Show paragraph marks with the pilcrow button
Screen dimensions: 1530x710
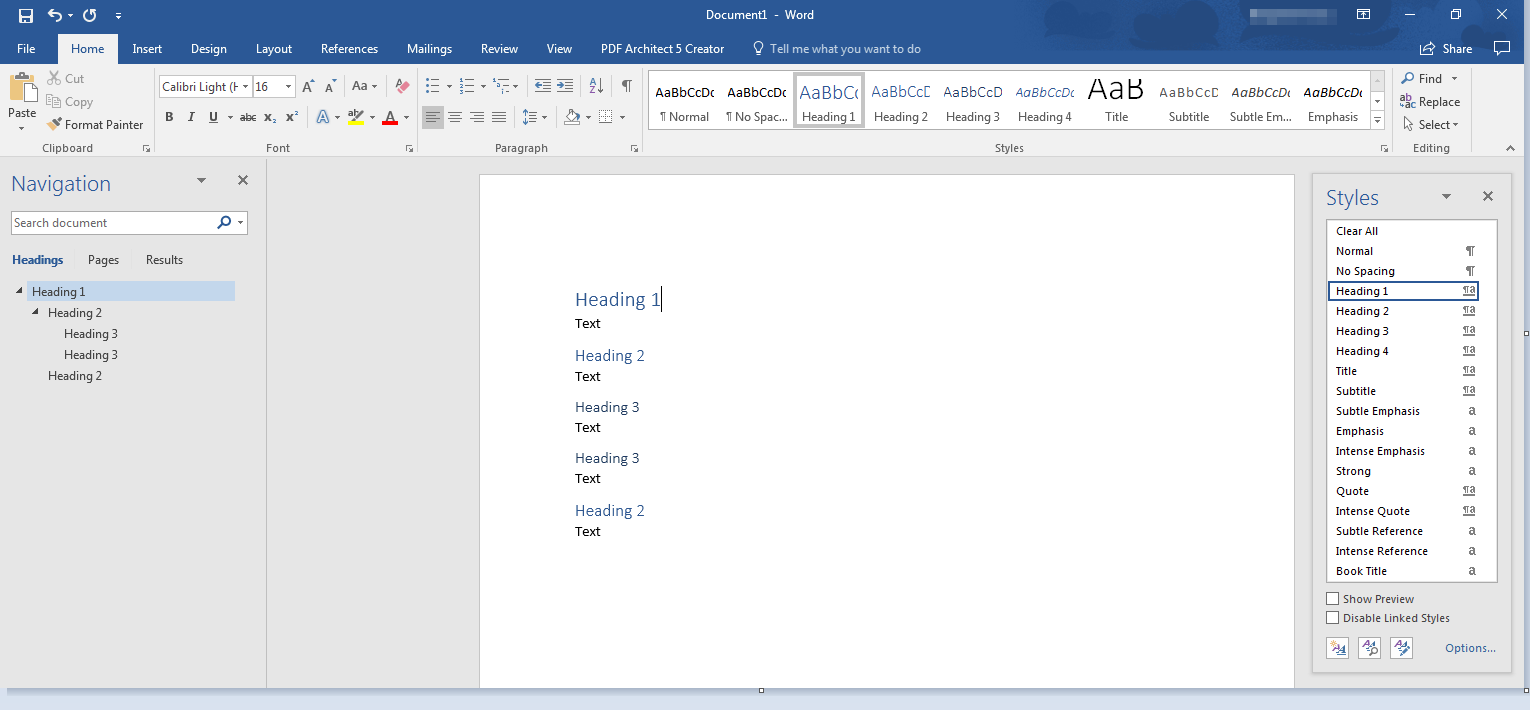pyautogui.click(x=626, y=87)
